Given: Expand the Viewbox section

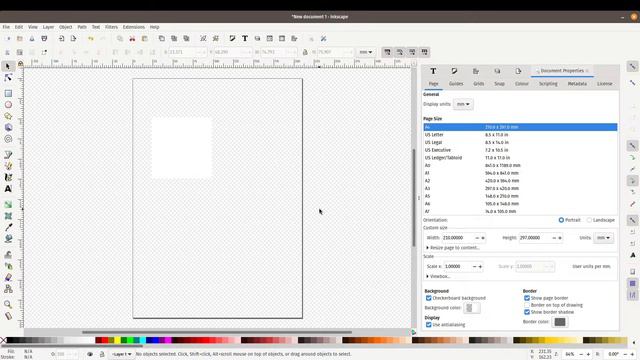Looking at the screenshot, I should 438,276.
